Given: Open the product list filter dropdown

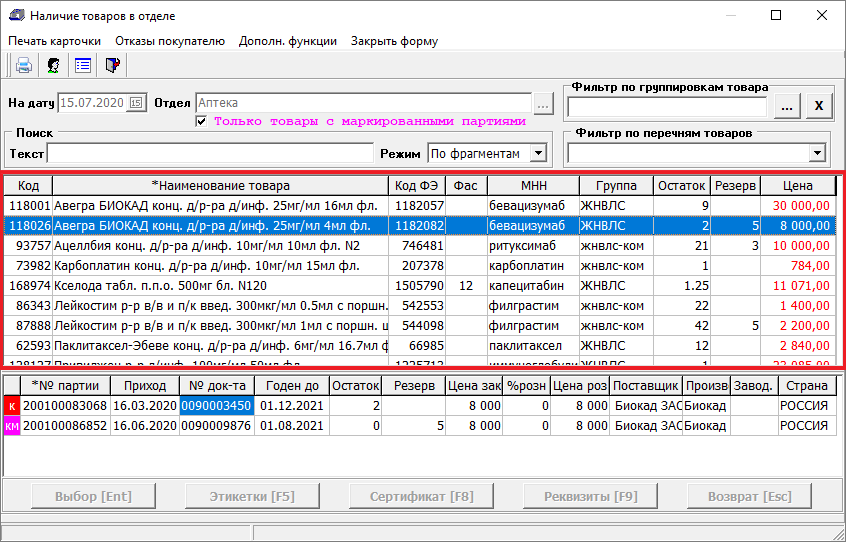Looking at the screenshot, I should point(817,153).
